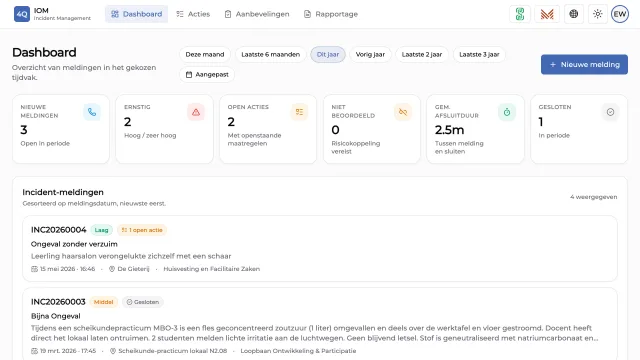Click the Middel severity badge
The height and width of the screenshot is (360, 640).
[103, 302]
